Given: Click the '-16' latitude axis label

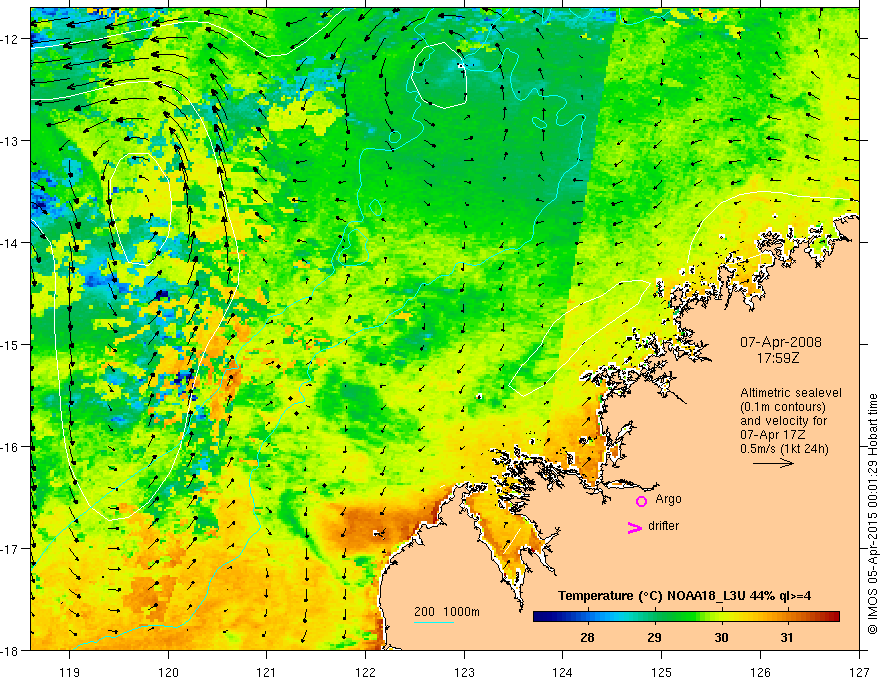Looking at the screenshot, I should pyautogui.click(x=10, y=447).
